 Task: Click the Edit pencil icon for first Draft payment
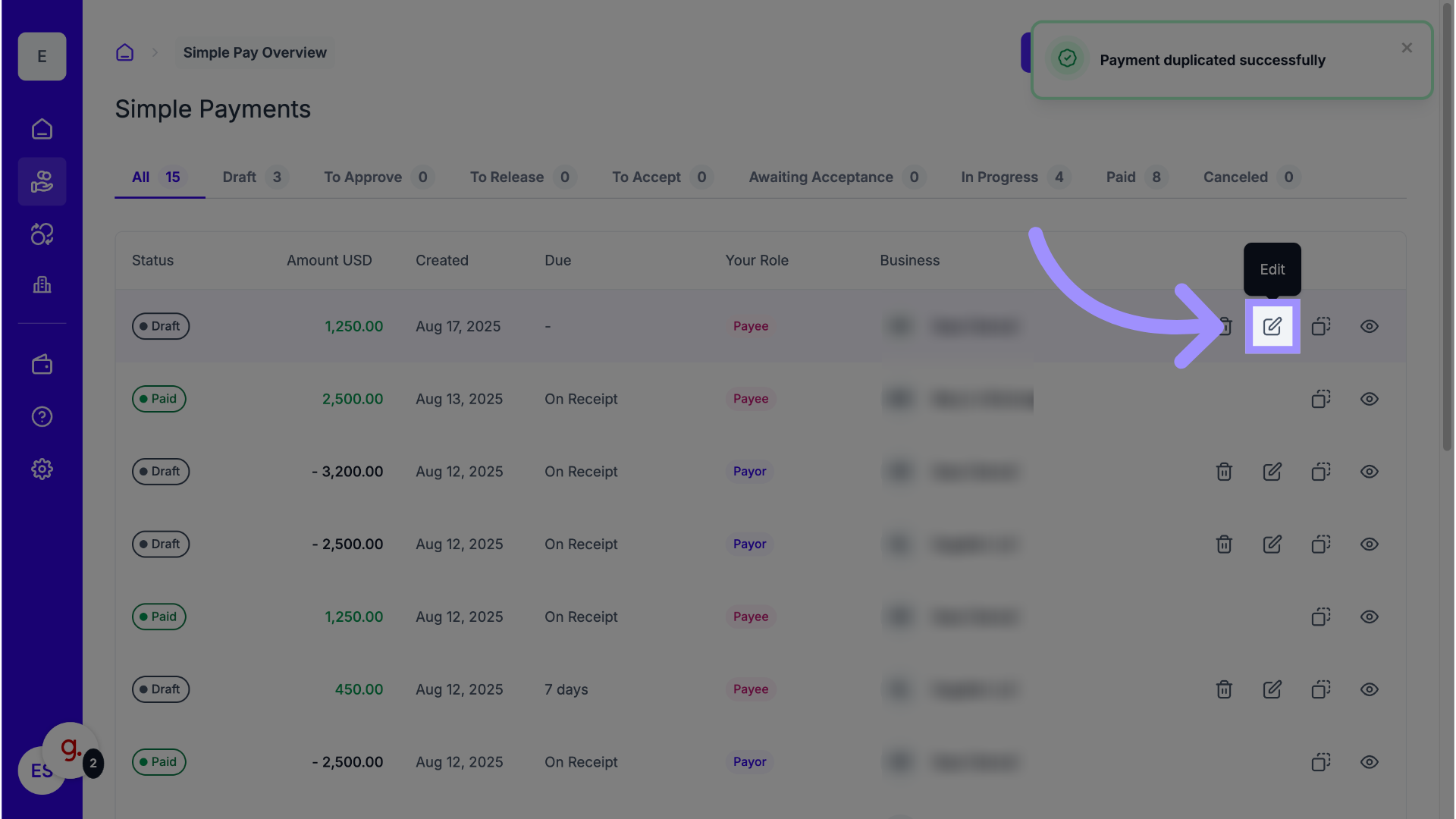[1272, 326]
